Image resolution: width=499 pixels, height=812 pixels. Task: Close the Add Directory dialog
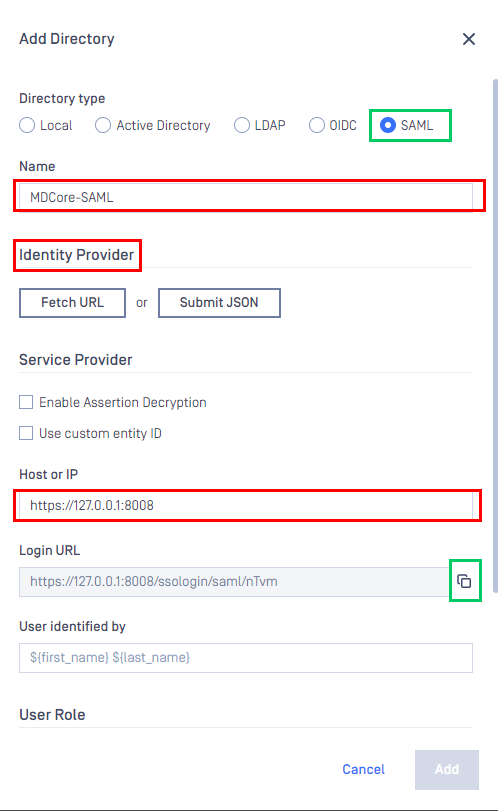(x=468, y=39)
